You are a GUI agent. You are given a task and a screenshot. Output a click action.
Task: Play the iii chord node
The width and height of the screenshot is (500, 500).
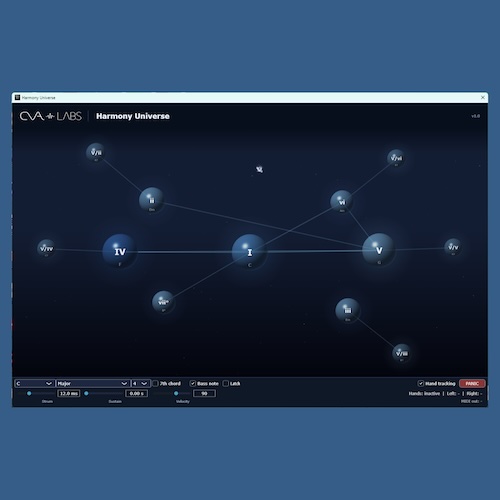tap(348, 310)
